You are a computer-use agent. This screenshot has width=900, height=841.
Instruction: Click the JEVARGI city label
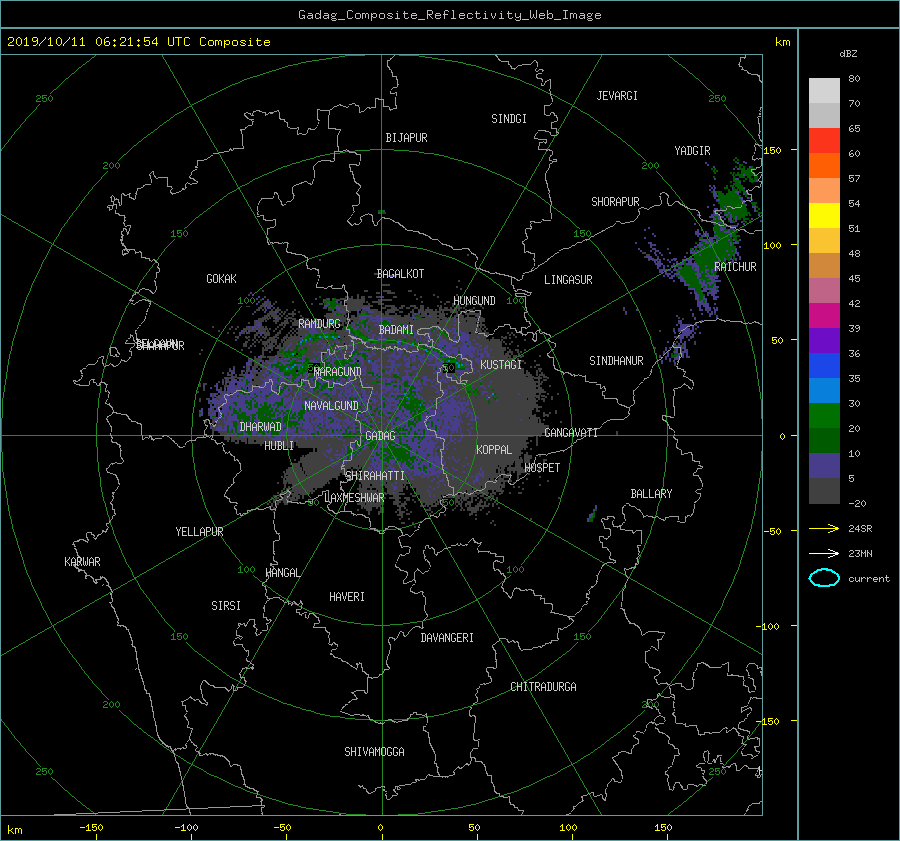[617, 96]
